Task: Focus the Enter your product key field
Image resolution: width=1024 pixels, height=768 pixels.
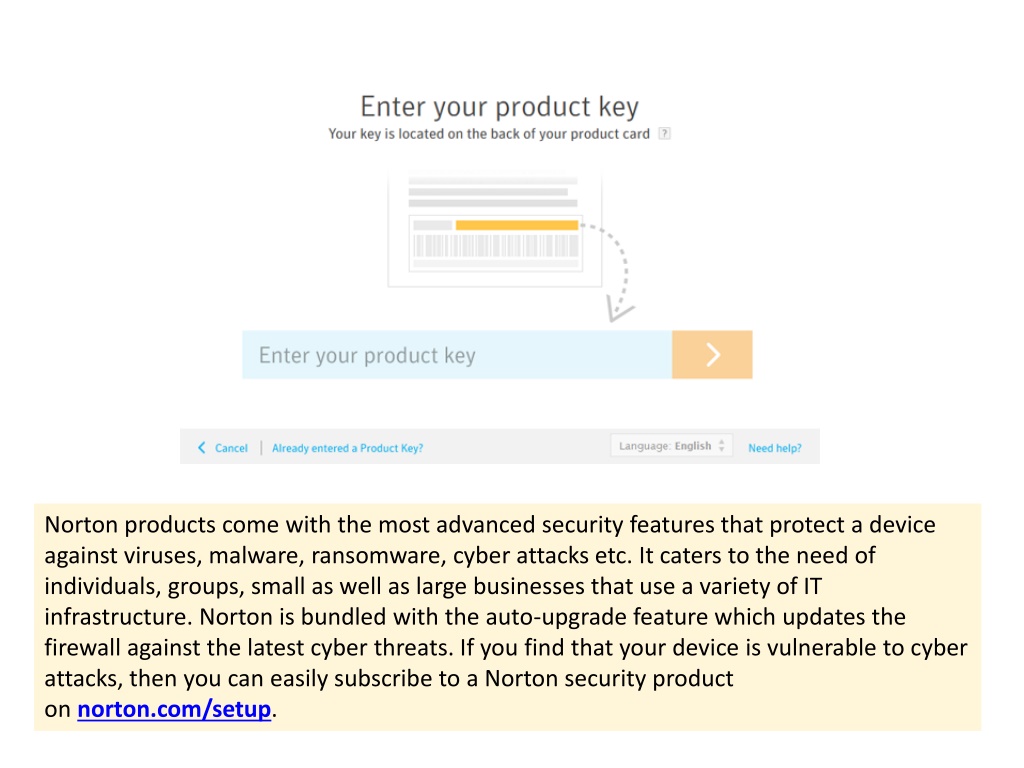Action: pyautogui.click(x=457, y=355)
